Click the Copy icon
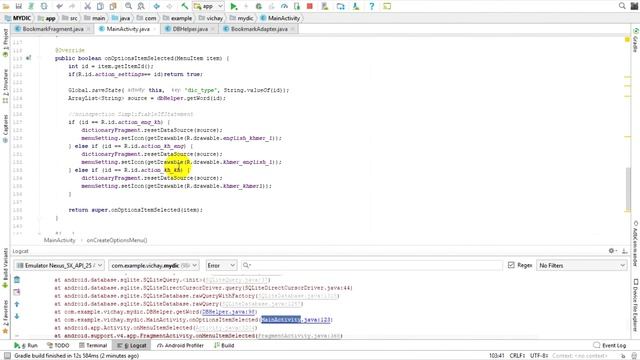 (x=100, y=6)
